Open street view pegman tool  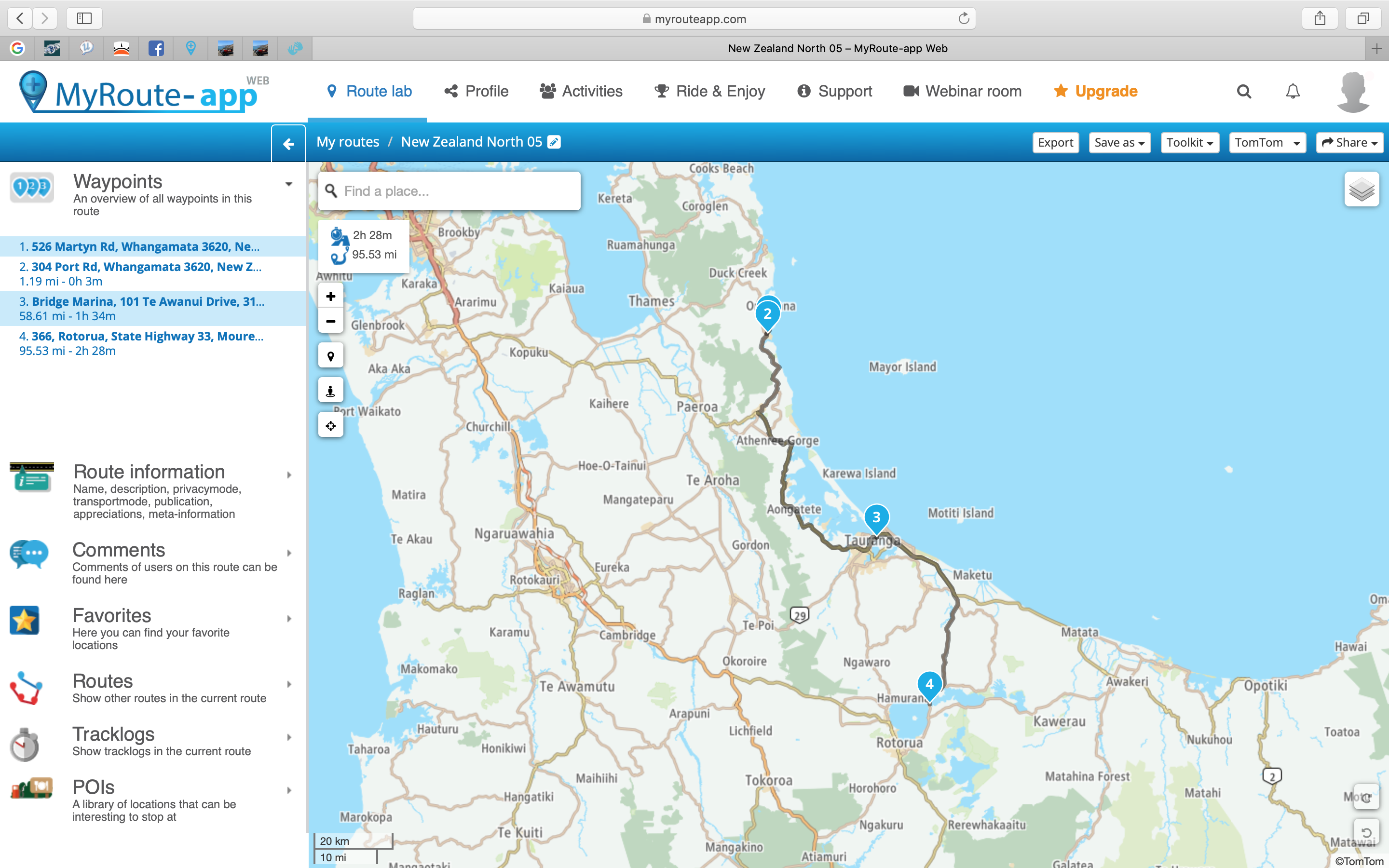330,391
